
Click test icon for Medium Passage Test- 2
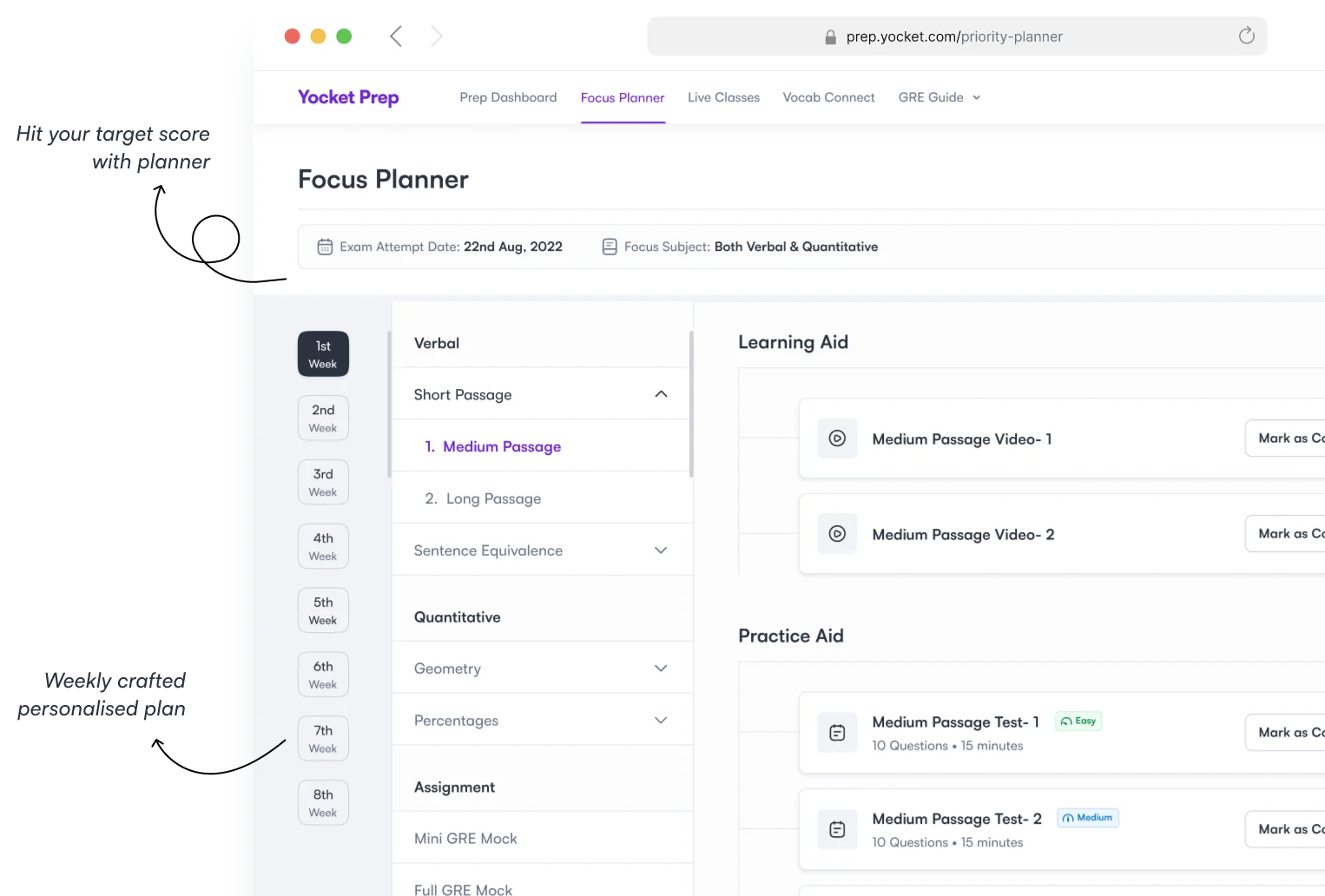(x=837, y=829)
